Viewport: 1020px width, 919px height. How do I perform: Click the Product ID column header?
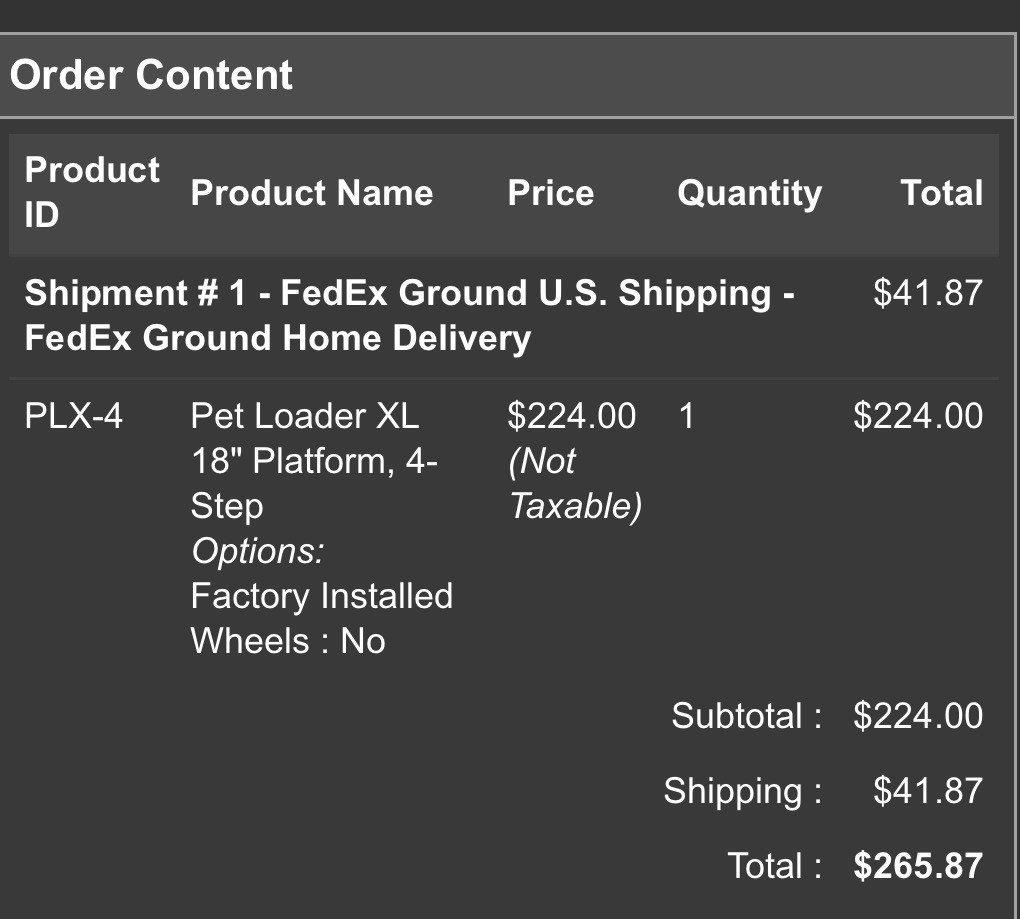[91, 192]
